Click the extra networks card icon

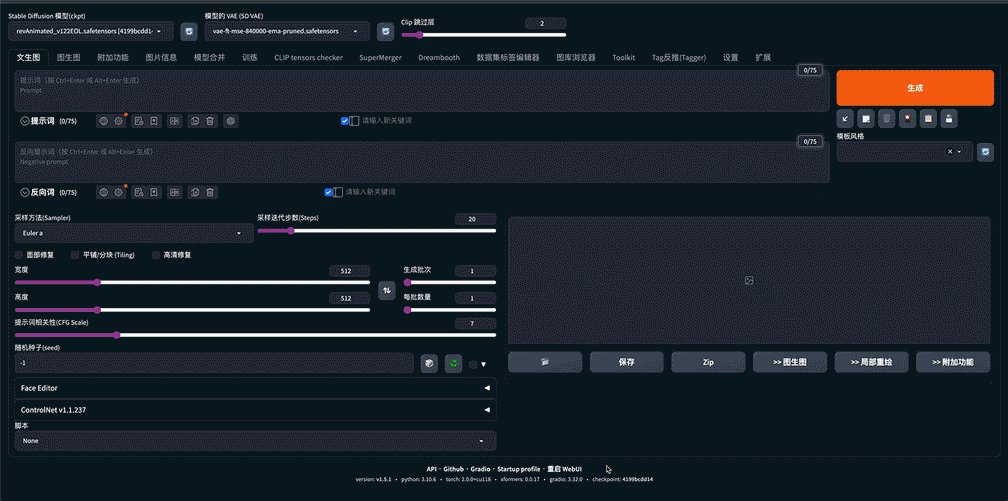pos(907,118)
